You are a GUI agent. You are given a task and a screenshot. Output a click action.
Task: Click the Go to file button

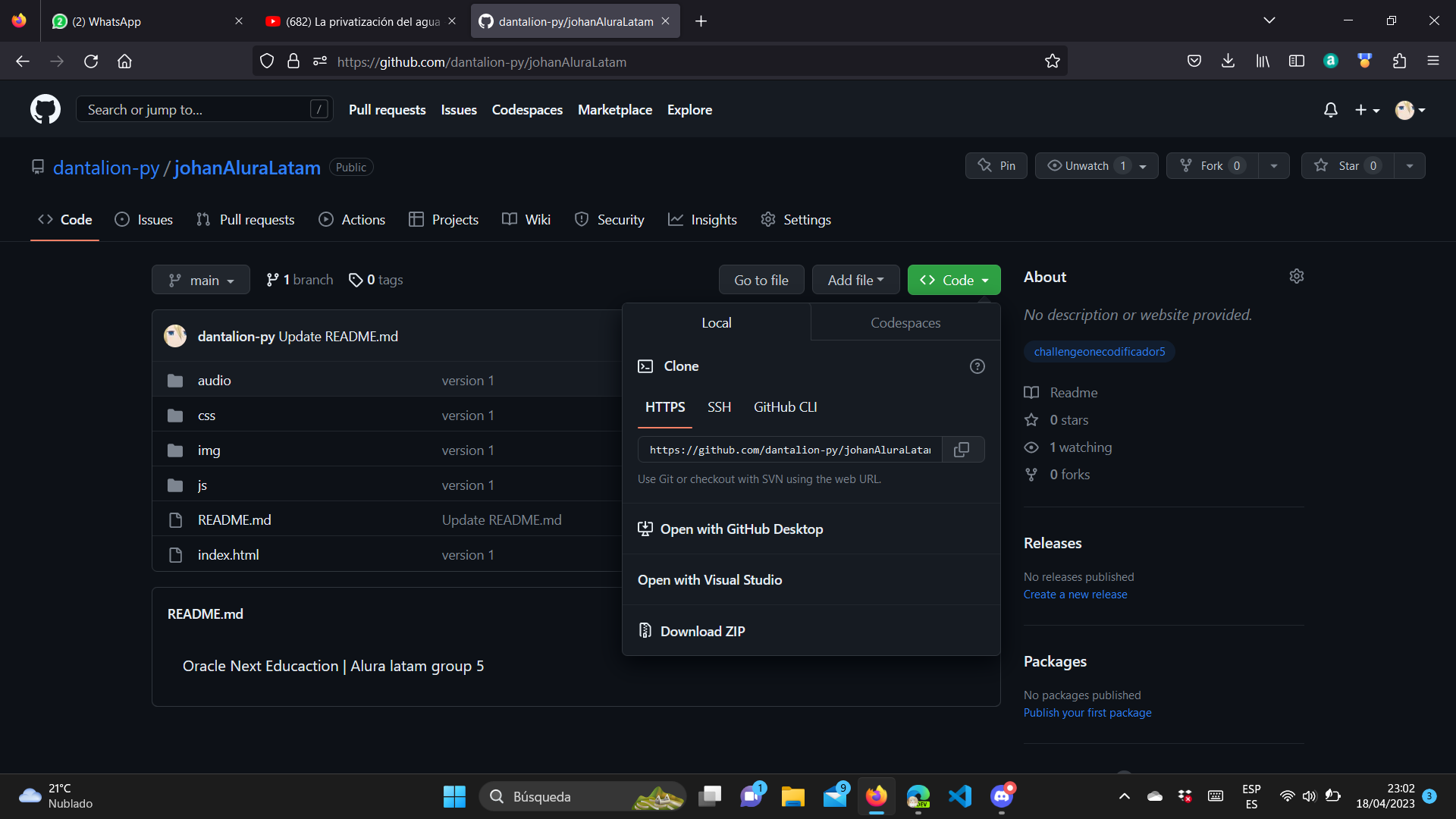[x=761, y=280]
